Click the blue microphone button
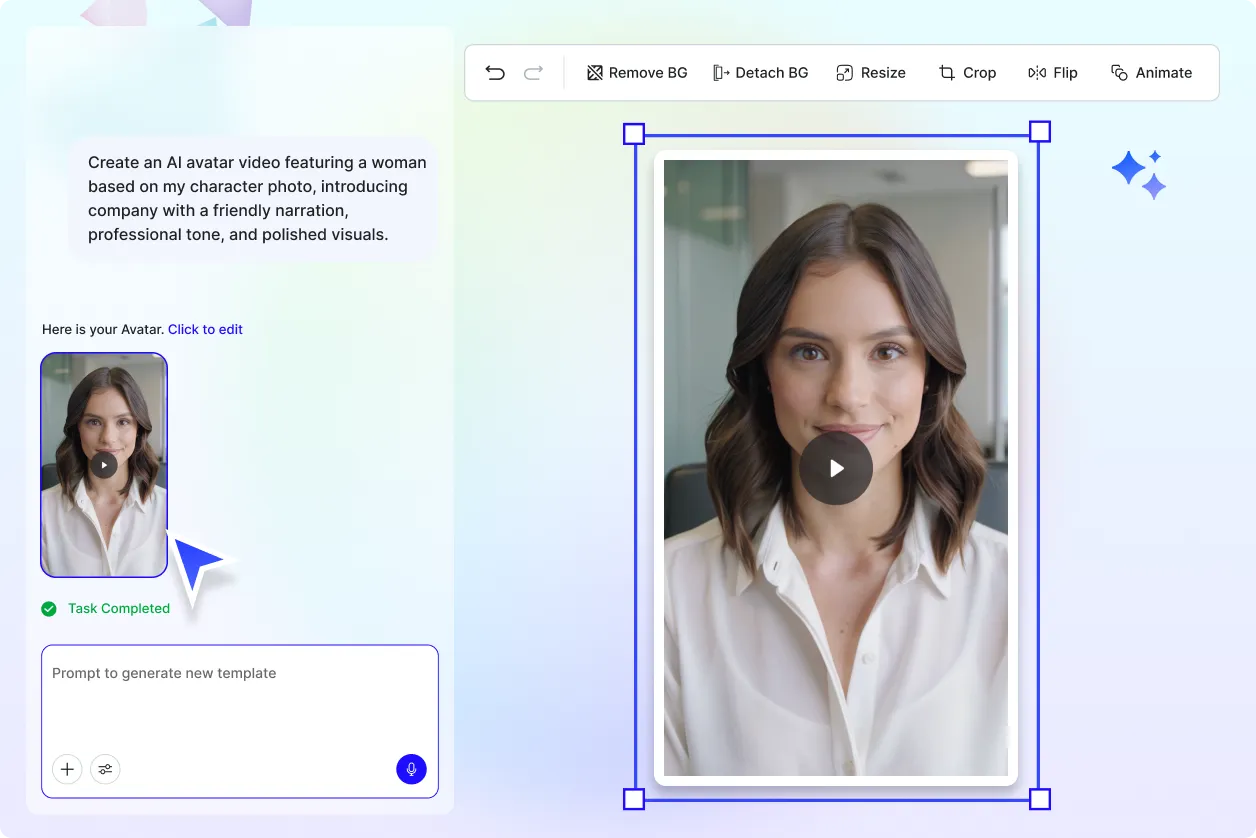Viewport: 1256px width, 838px height. (x=411, y=769)
